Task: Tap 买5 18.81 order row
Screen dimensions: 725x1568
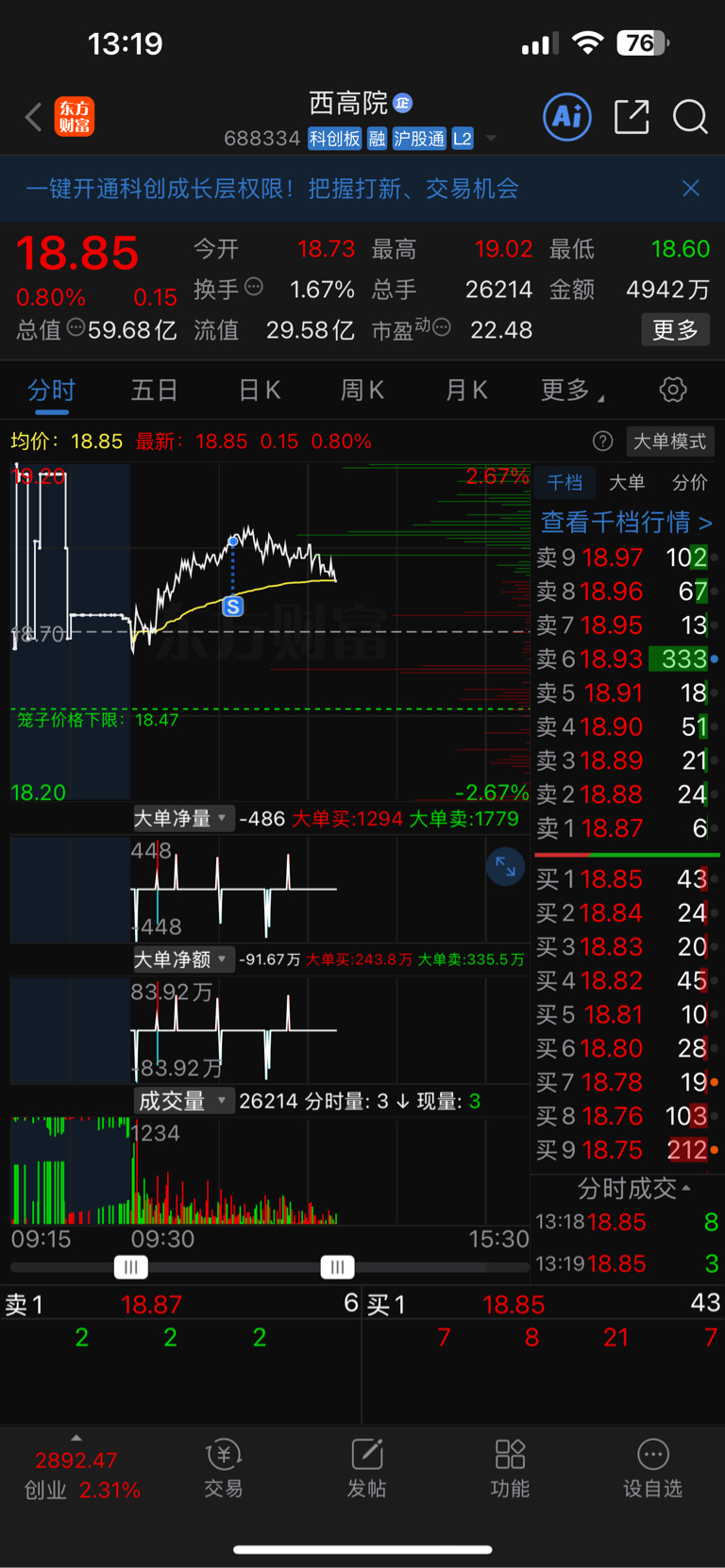Action: pos(627,1014)
